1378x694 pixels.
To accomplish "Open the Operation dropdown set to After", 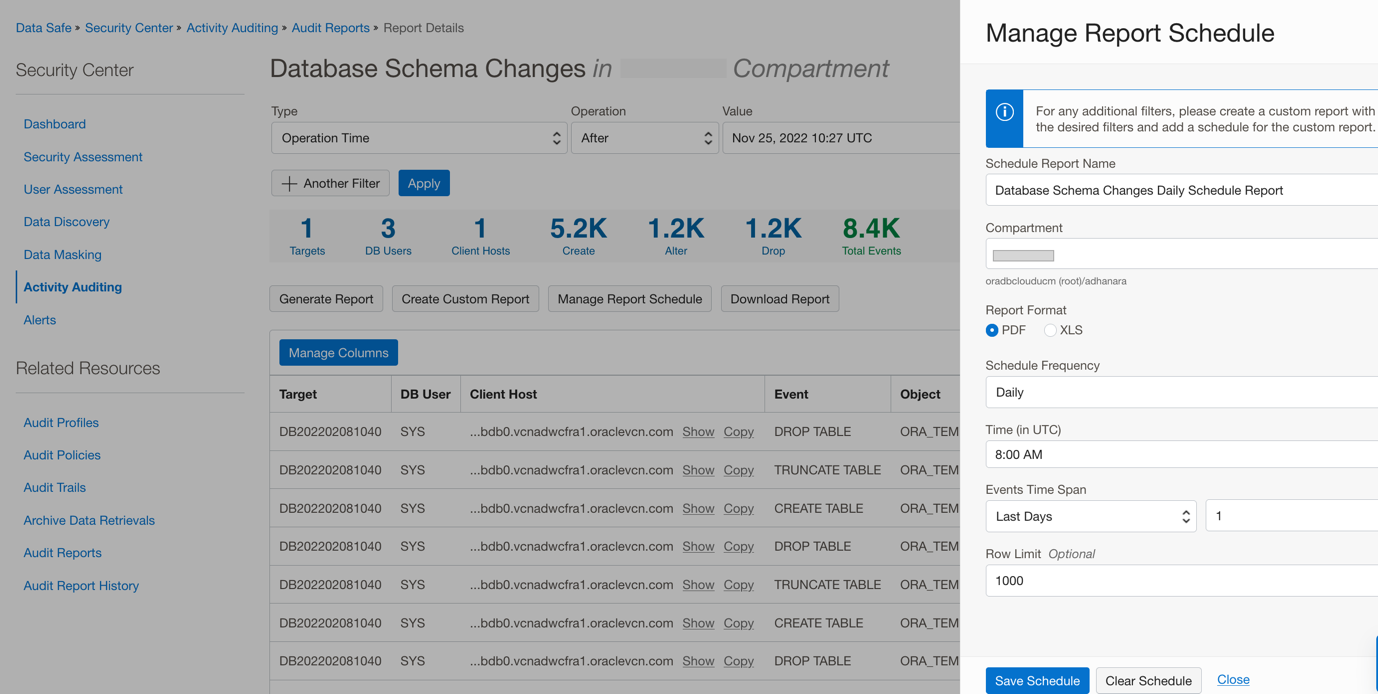I will (x=644, y=137).
